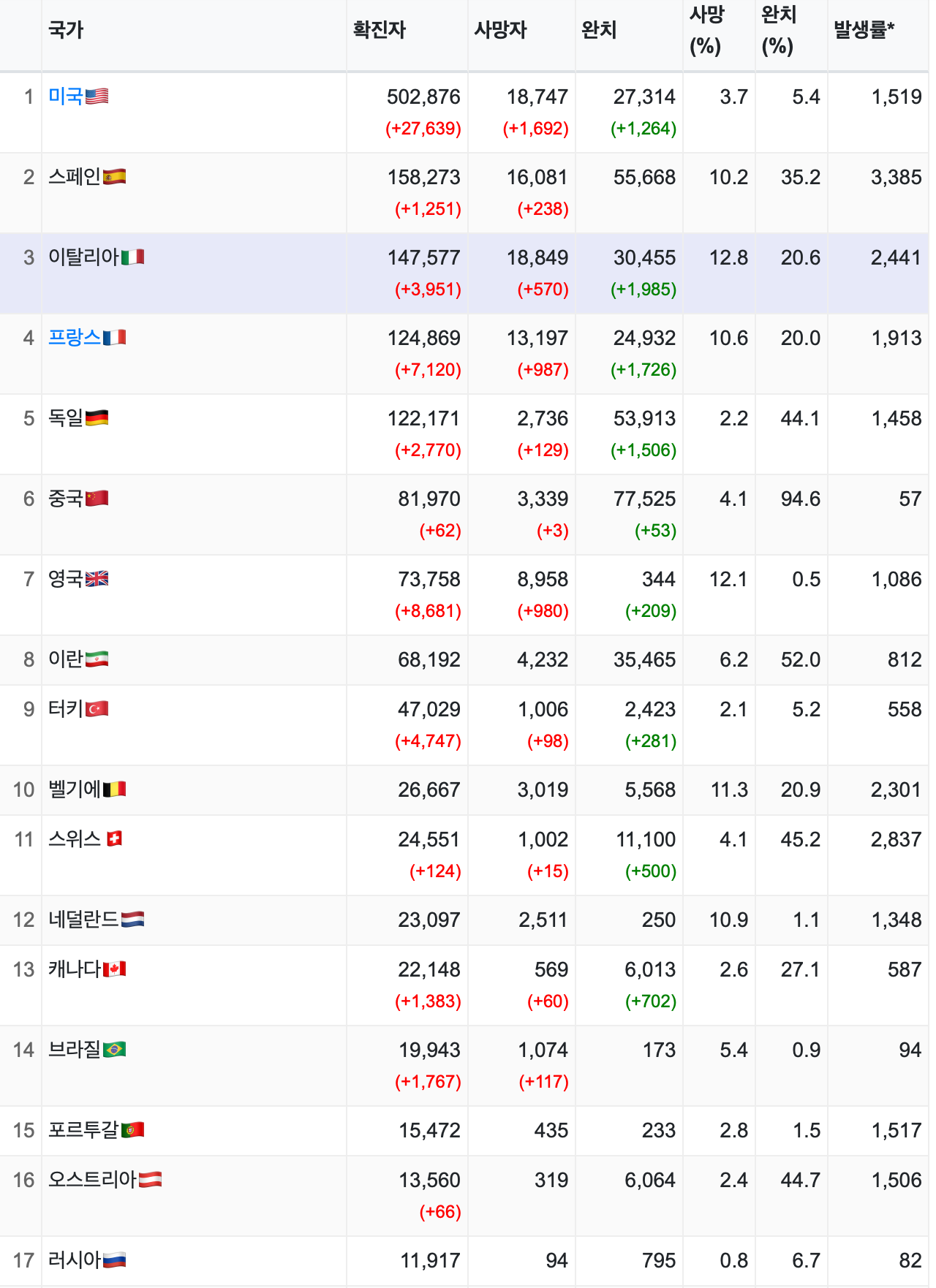Screen dimensions: 936x1288
Task: Click the (+1,264) recovered increase
Action: tap(643, 129)
